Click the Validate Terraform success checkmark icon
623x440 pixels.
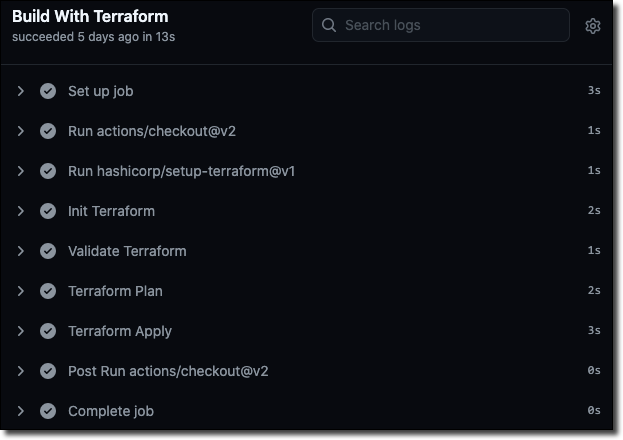47,251
